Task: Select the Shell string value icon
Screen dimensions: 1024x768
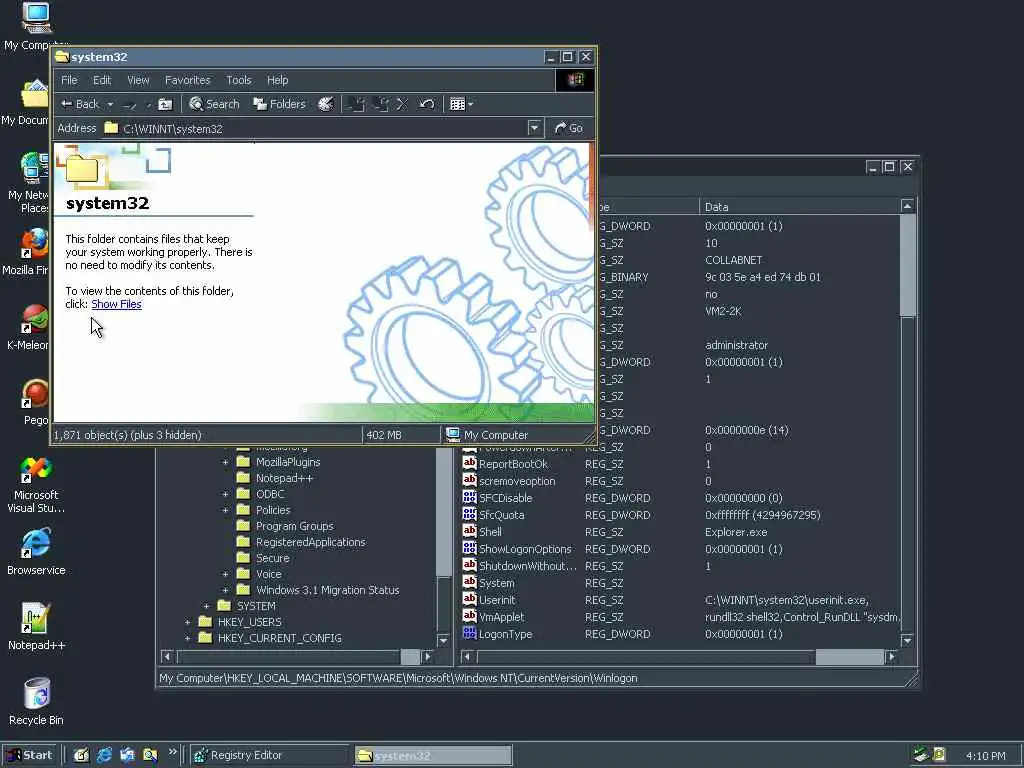Action: click(x=470, y=532)
